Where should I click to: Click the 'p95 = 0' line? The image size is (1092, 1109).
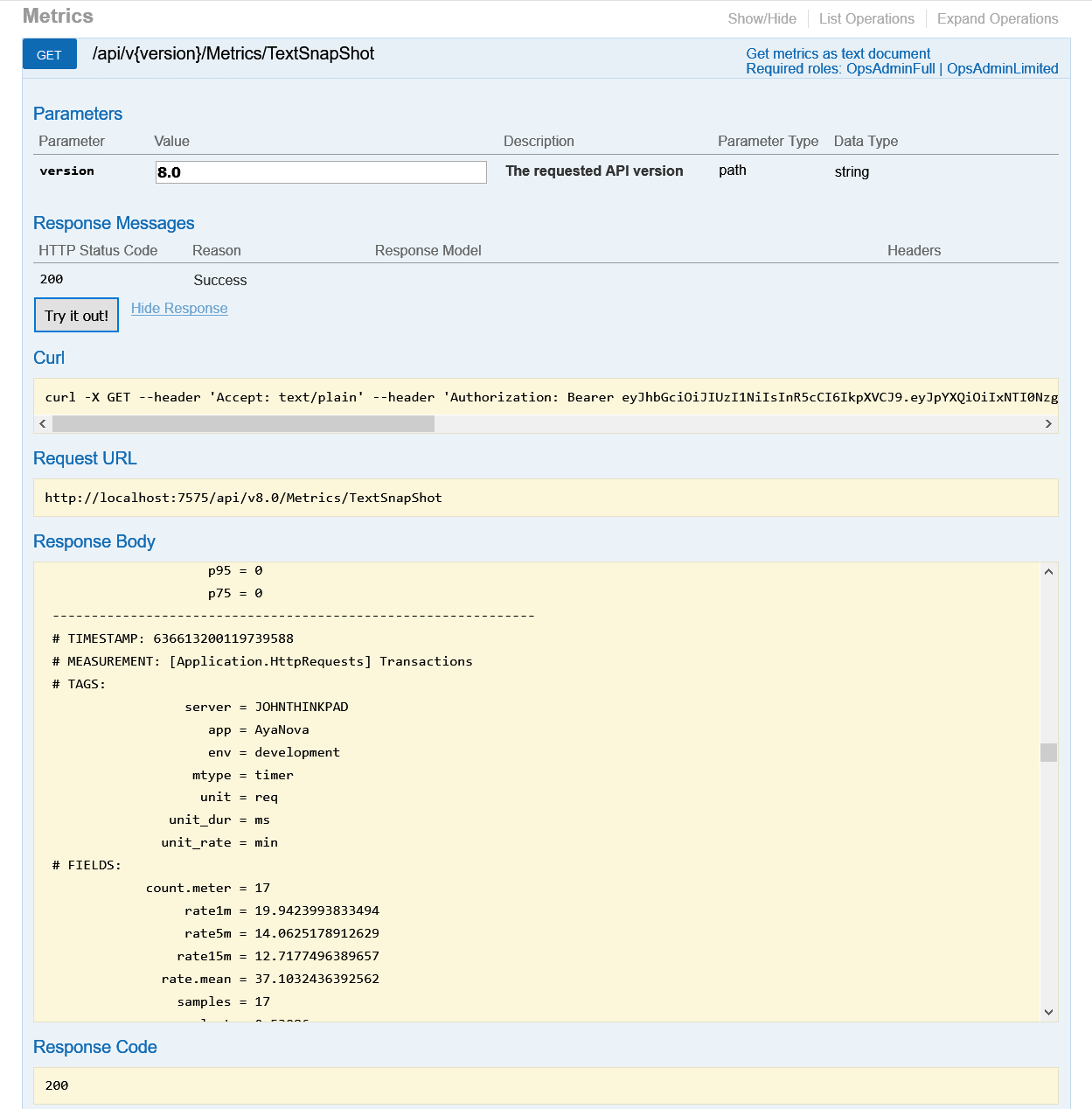235,570
